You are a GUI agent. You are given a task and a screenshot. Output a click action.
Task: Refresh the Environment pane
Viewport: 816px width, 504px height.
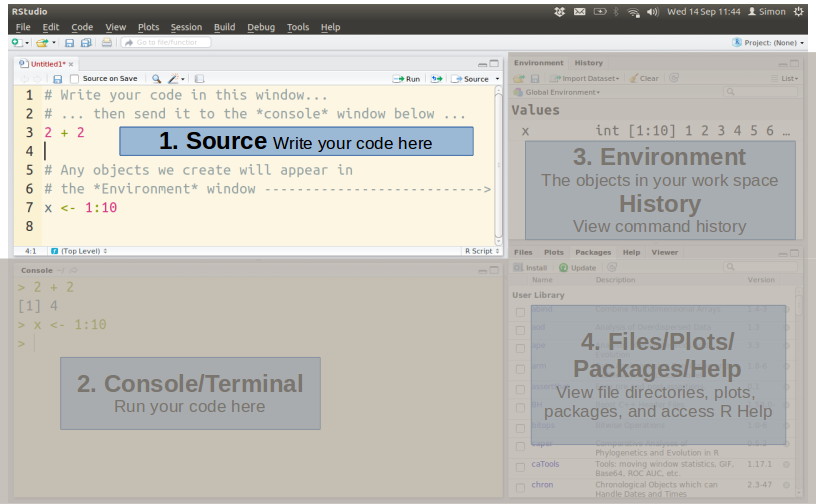coord(674,78)
